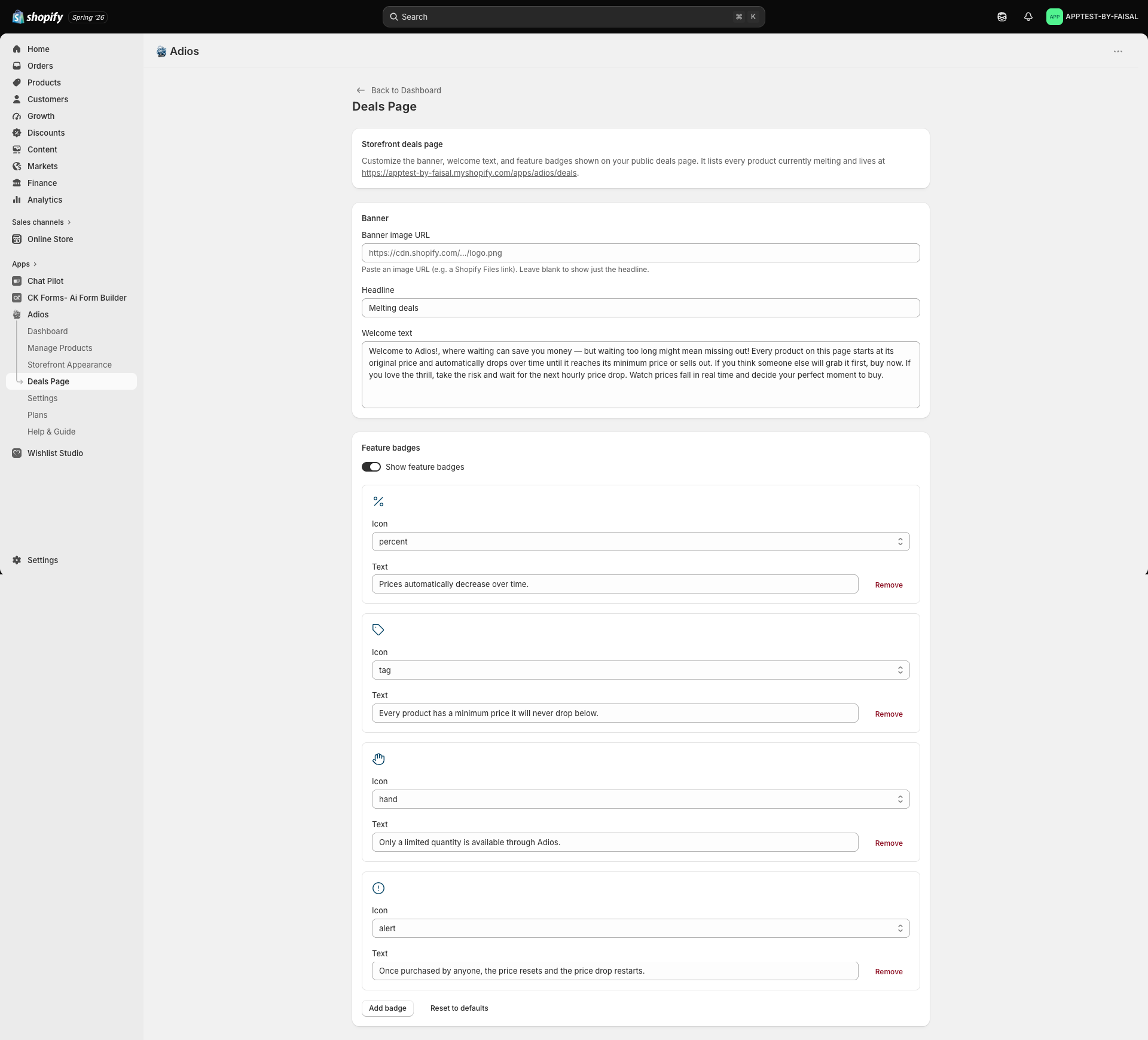1148x1040 pixels.
Task: Click the Customers person icon
Action: coord(17,99)
